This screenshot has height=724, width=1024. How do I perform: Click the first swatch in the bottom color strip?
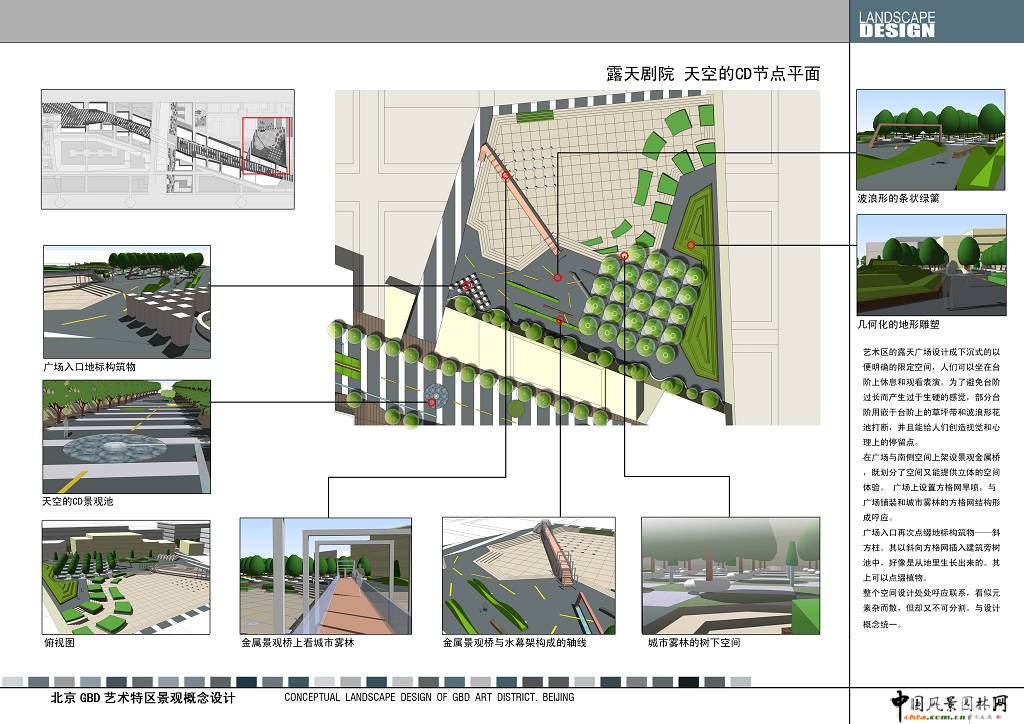pyautogui.click(x=12, y=680)
